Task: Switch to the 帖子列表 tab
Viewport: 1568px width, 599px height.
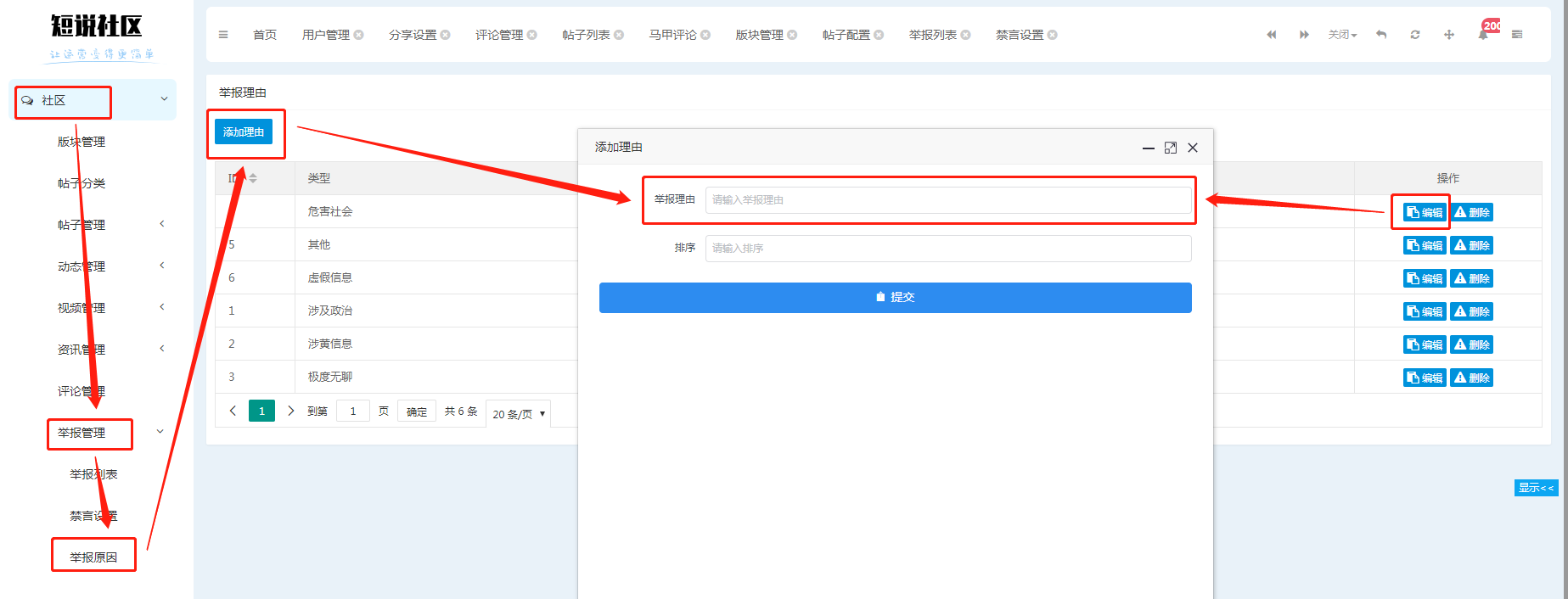Action: point(586,35)
